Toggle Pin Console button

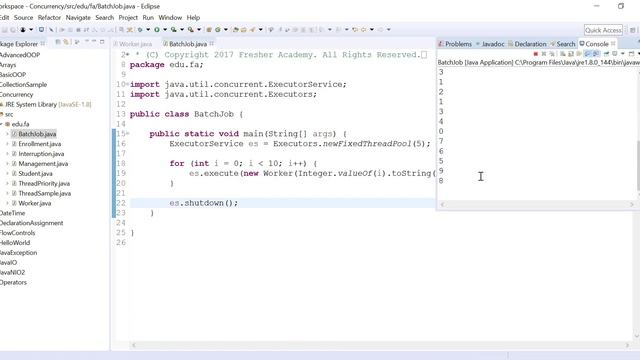pos(606,54)
